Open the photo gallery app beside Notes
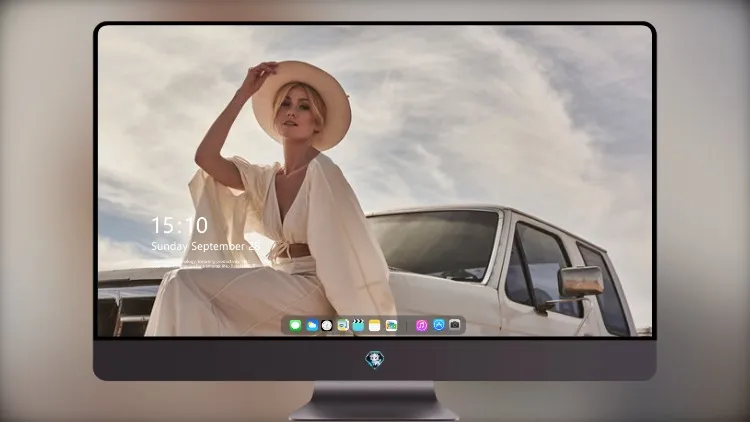 tap(391, 326)
